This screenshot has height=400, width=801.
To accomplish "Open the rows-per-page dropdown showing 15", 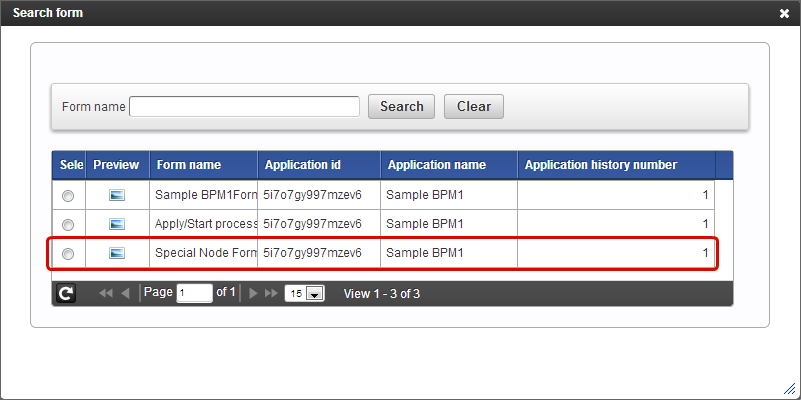I will (304, 294).
